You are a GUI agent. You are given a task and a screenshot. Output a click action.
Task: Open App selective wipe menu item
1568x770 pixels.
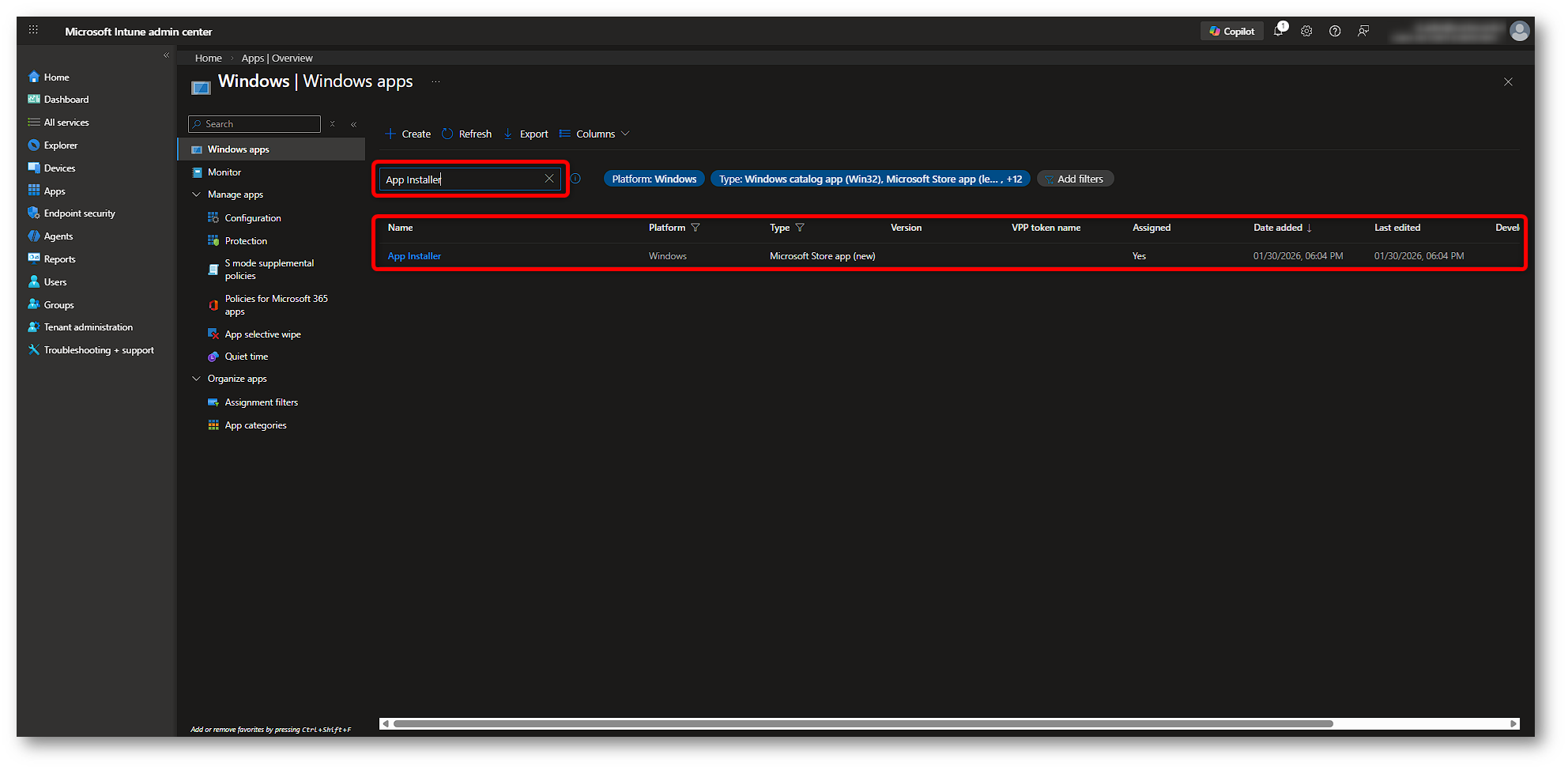tap(262, 334)
